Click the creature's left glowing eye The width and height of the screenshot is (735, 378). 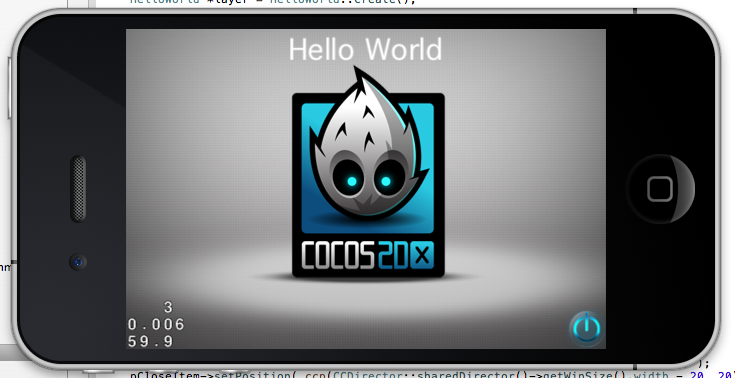click(352, 181)
